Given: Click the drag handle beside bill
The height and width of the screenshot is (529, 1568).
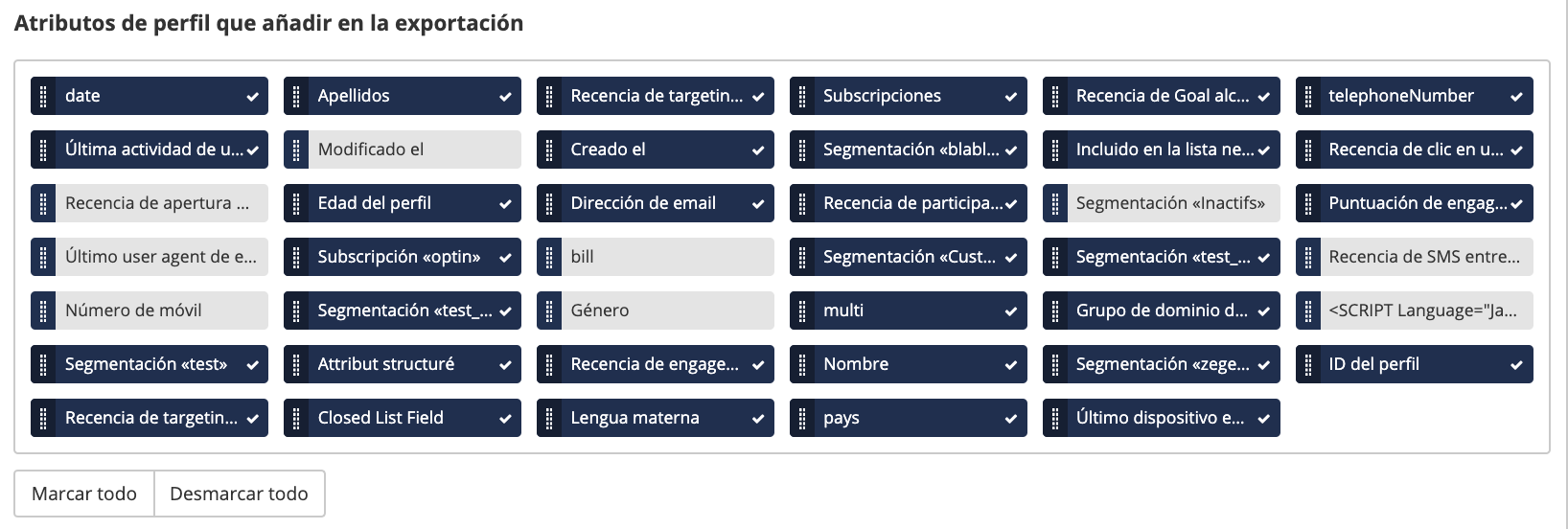Looking at the screenshot, I should pos(549,257).
